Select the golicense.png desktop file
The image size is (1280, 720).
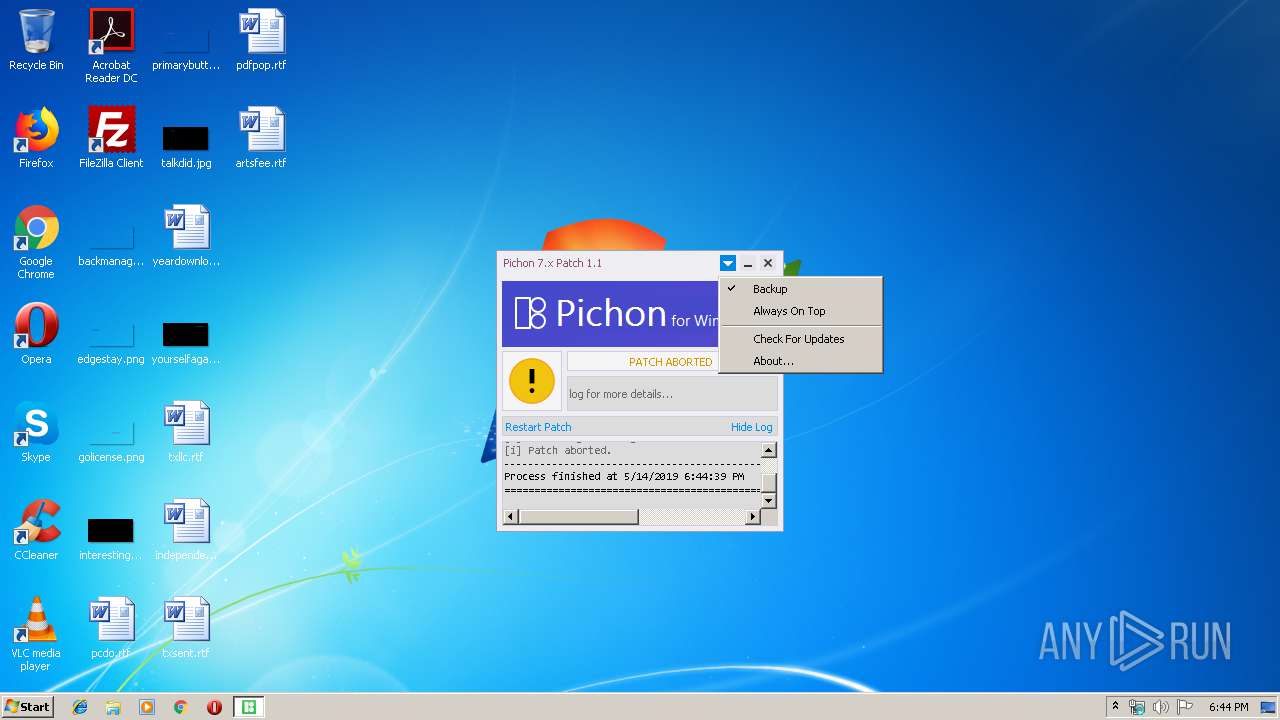tap(111, 439)
